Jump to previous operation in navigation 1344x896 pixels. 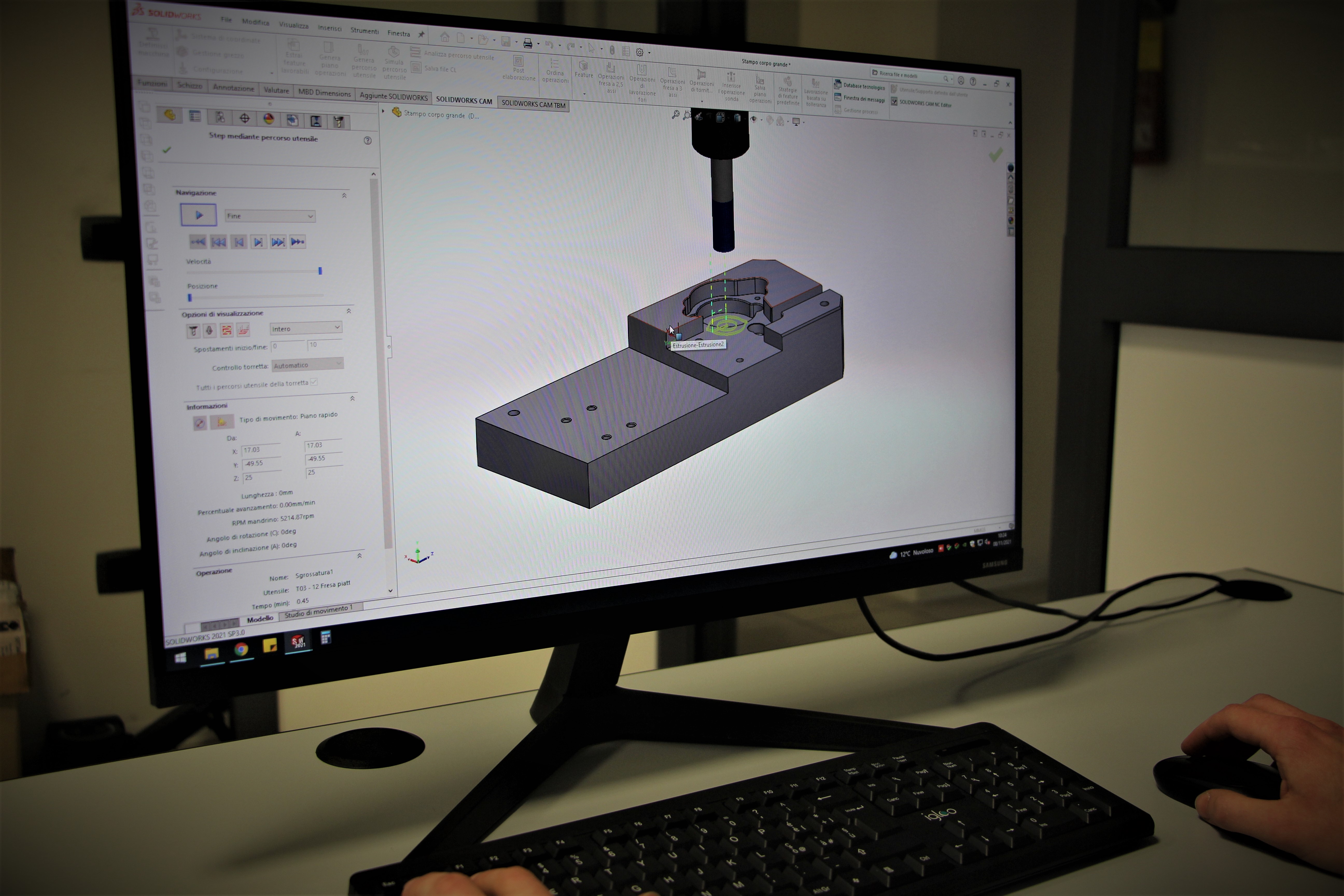(218, 242)
